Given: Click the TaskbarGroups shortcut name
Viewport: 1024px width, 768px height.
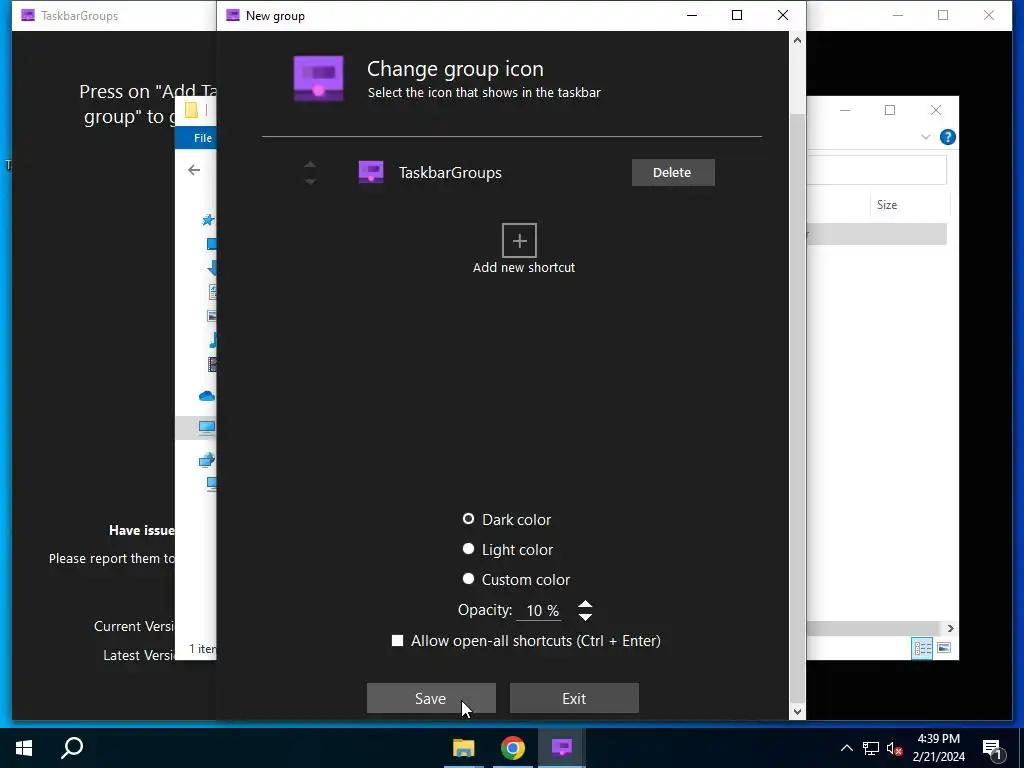Looking at the screenshot, I should [x=450, y=172].
